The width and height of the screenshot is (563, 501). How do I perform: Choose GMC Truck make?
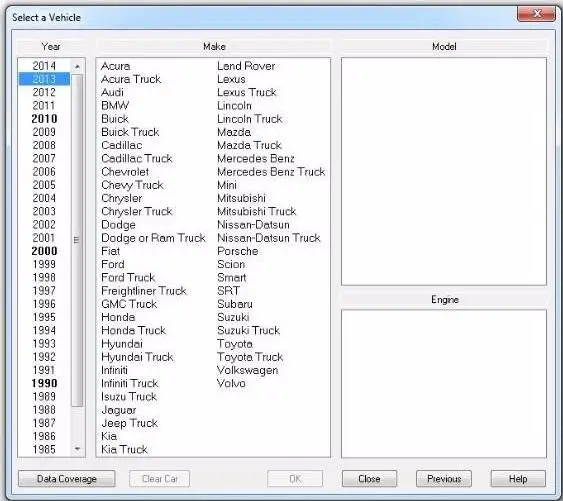coord(129,304)
